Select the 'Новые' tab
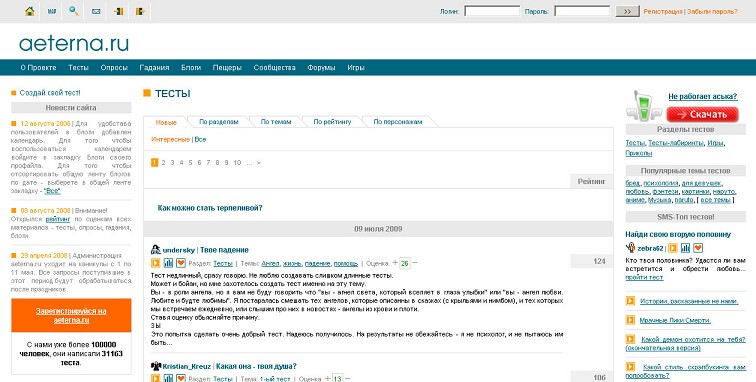The height and width of the screenshot is (382, 756). (x=166, y=122)
